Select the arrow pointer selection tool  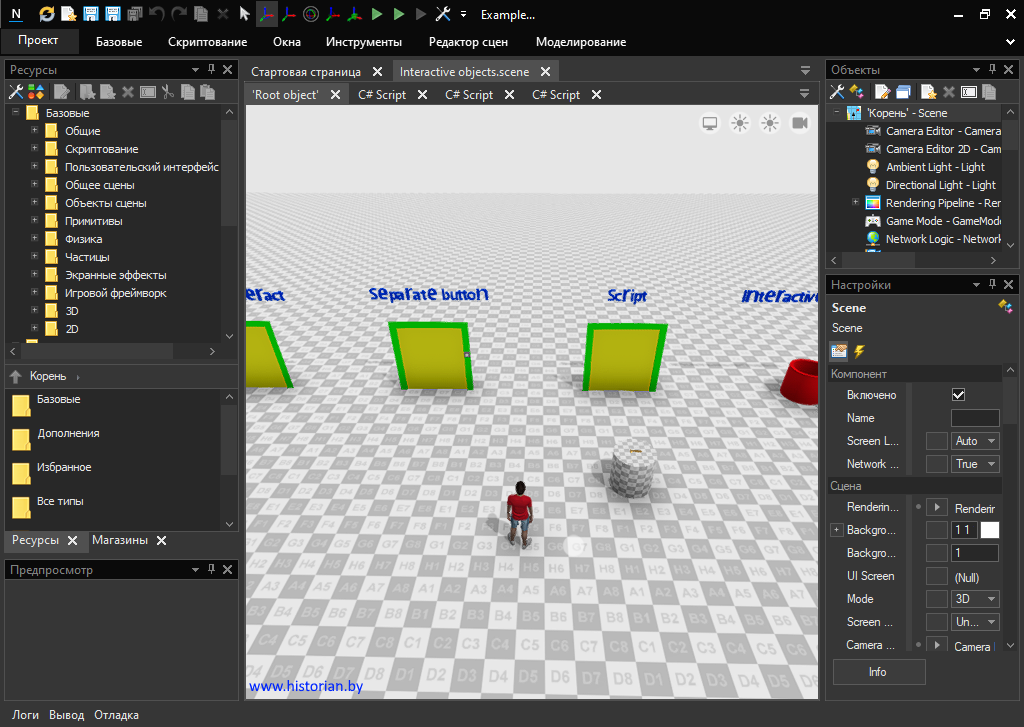click(x=245, y=14)
